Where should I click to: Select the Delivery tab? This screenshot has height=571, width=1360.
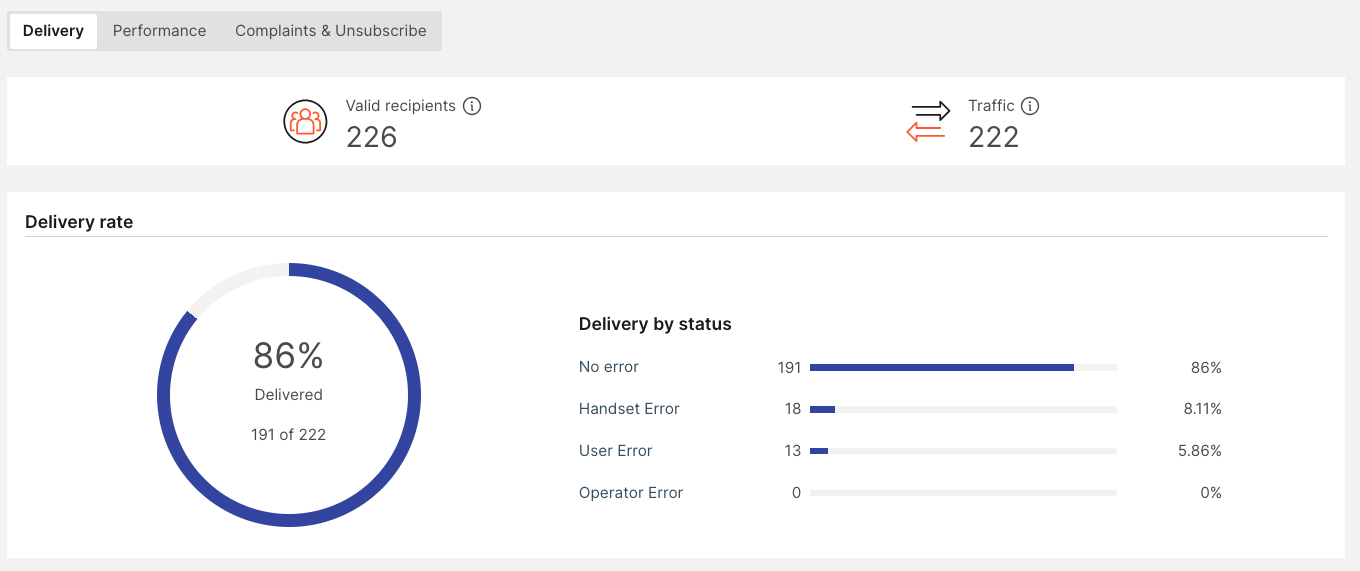[53, 31]
